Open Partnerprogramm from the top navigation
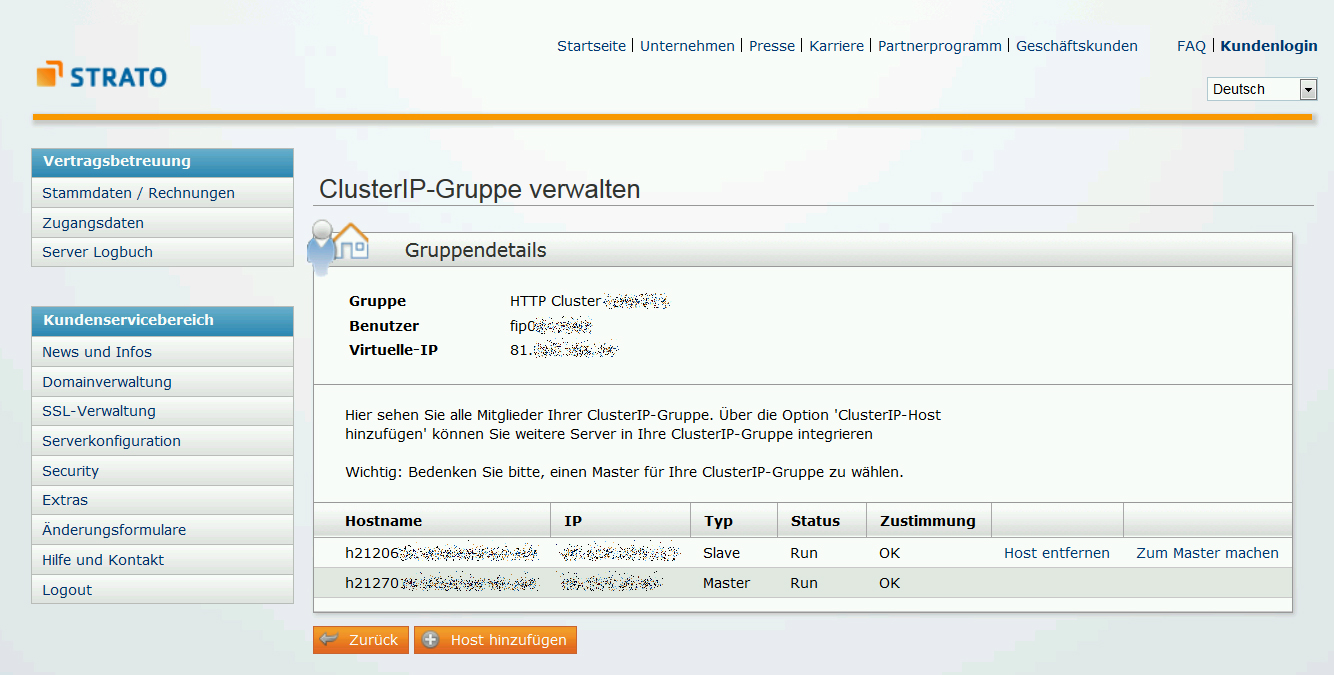The image size is (1334, 675). pyautogui.click(x=940, y=45)
